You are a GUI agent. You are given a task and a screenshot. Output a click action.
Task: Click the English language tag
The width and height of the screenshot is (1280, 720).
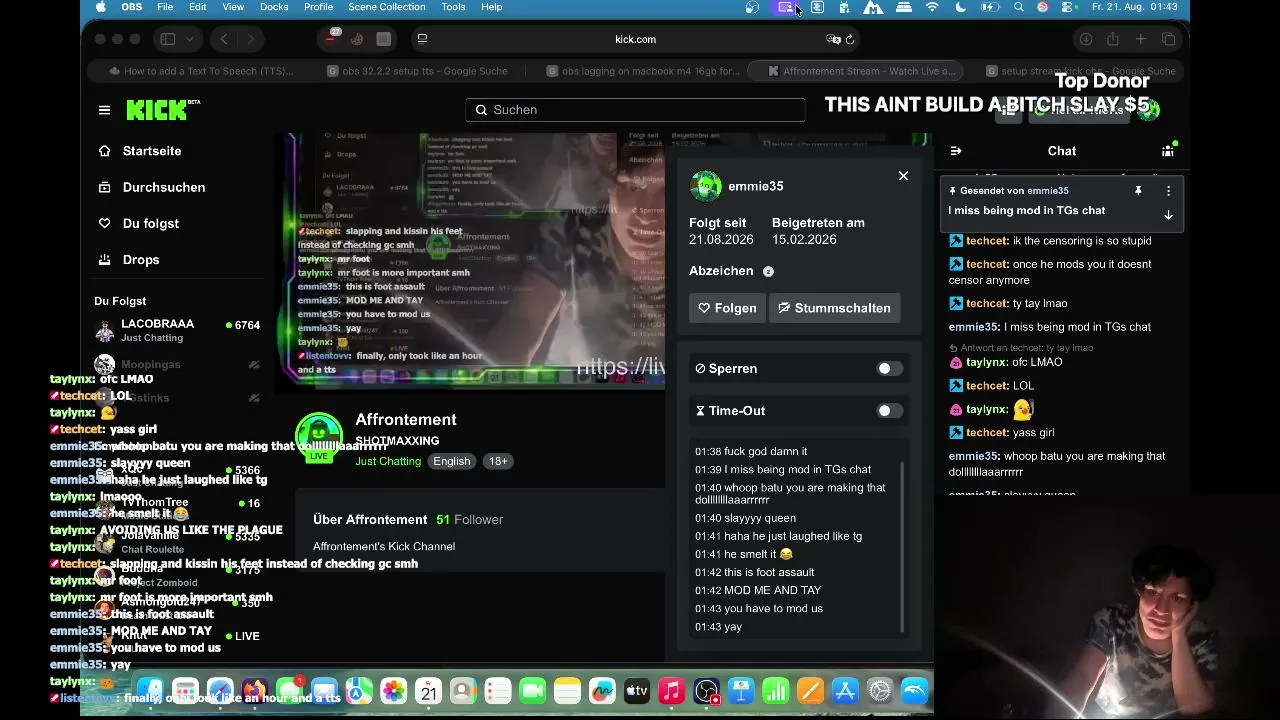[x=451, y=461]
